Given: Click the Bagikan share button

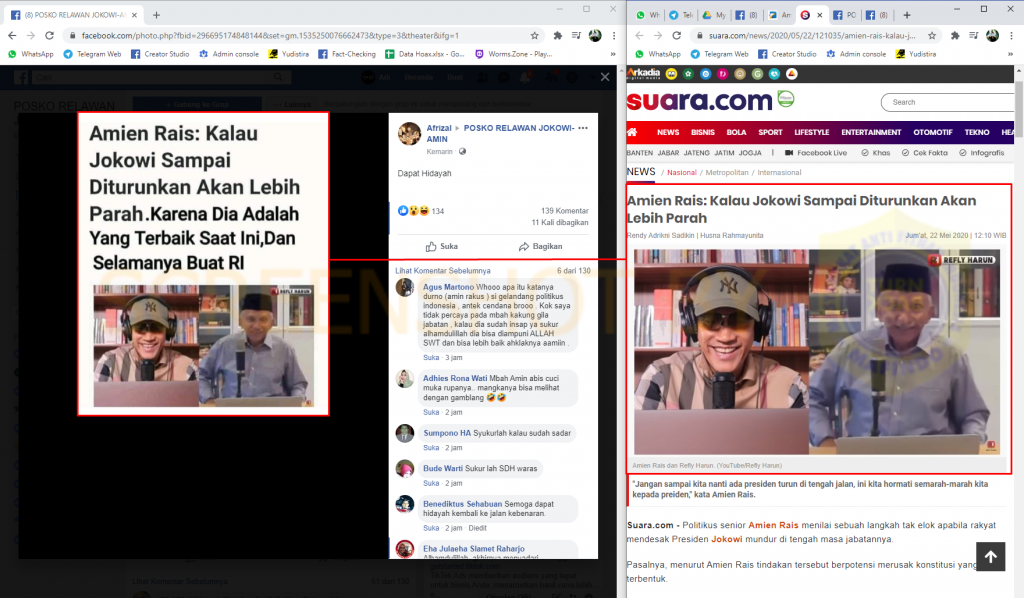Looking at the screenshot, I should click(540, 246).
